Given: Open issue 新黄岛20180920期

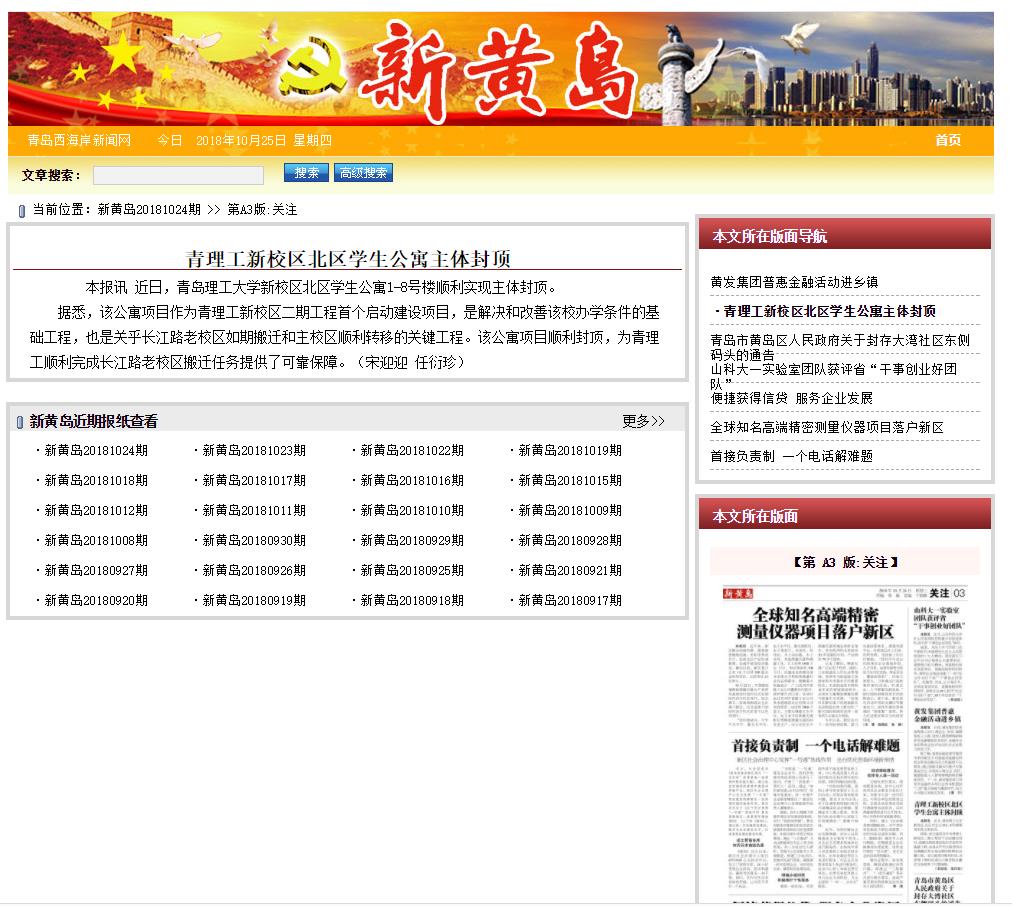Looking at the screenshot, I should (x=96, y=601).
